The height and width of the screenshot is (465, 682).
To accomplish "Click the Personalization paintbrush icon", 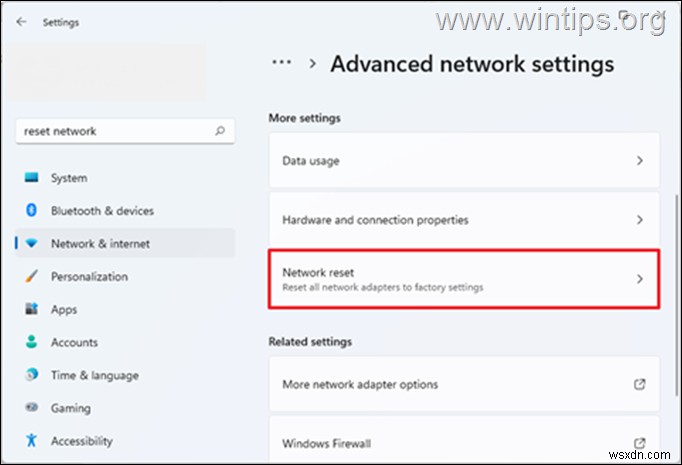I will click(31, 276).
